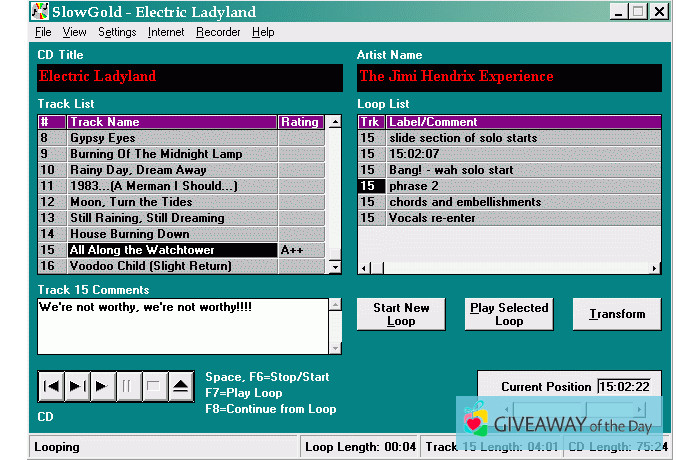Click the Start New Loop button
700x460 pixels.
pos(401,314)
